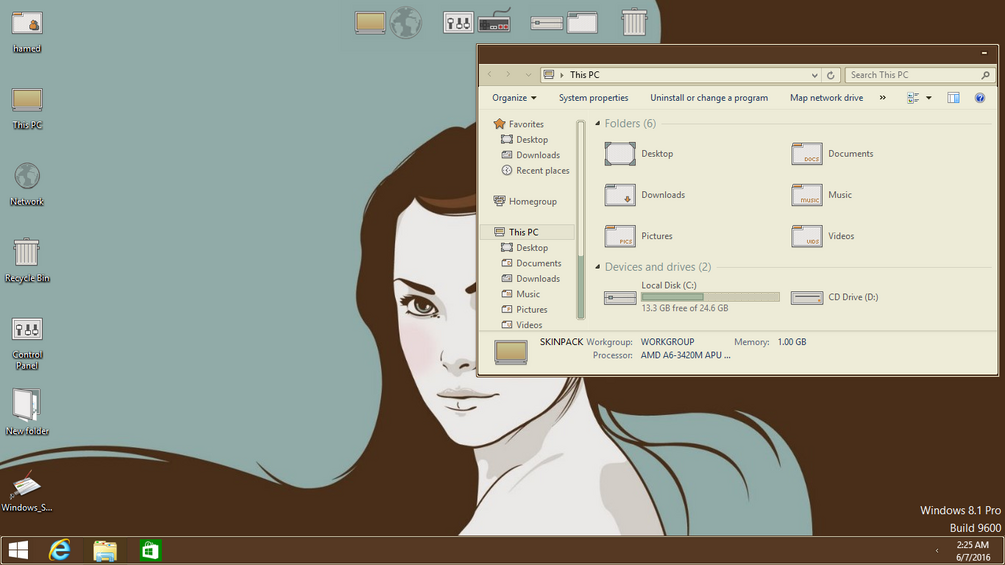Screen dimensions: 1005x565
Task: Select the New folder desktop icon
Action: click(27, 413)
